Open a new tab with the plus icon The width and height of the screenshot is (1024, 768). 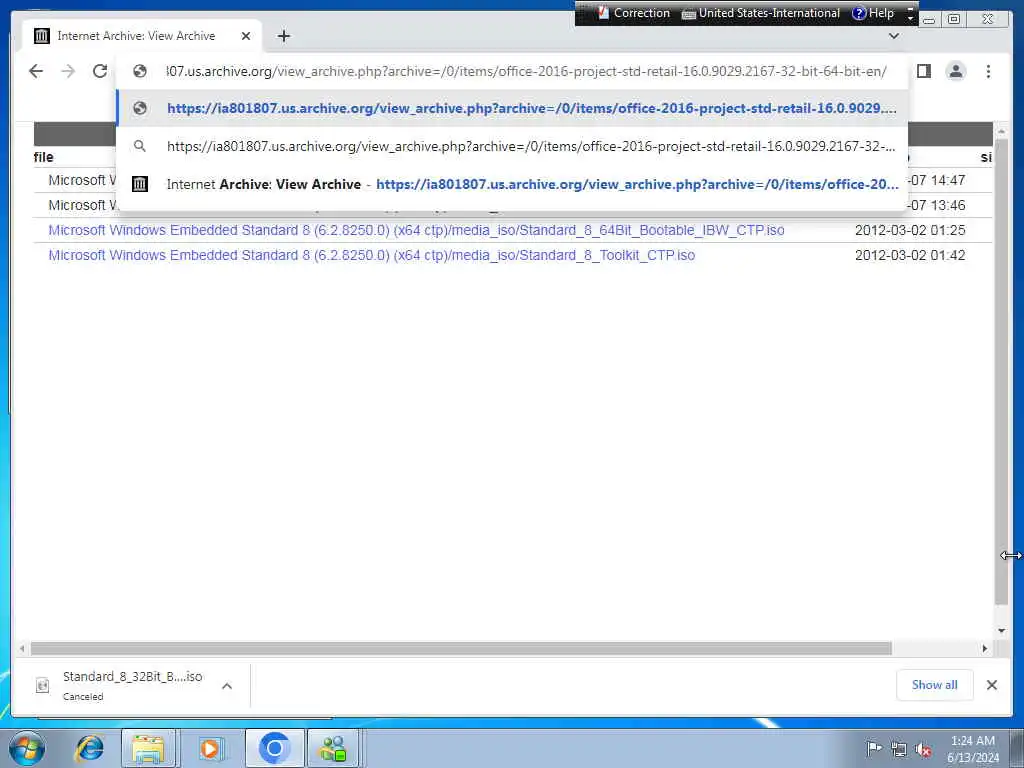point(283,36)
